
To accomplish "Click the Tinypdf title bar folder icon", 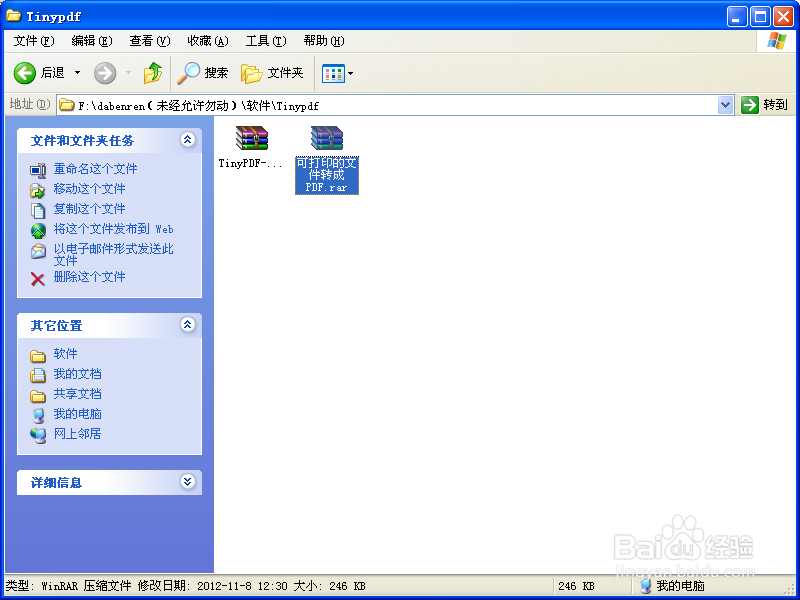I will [13, 16].
